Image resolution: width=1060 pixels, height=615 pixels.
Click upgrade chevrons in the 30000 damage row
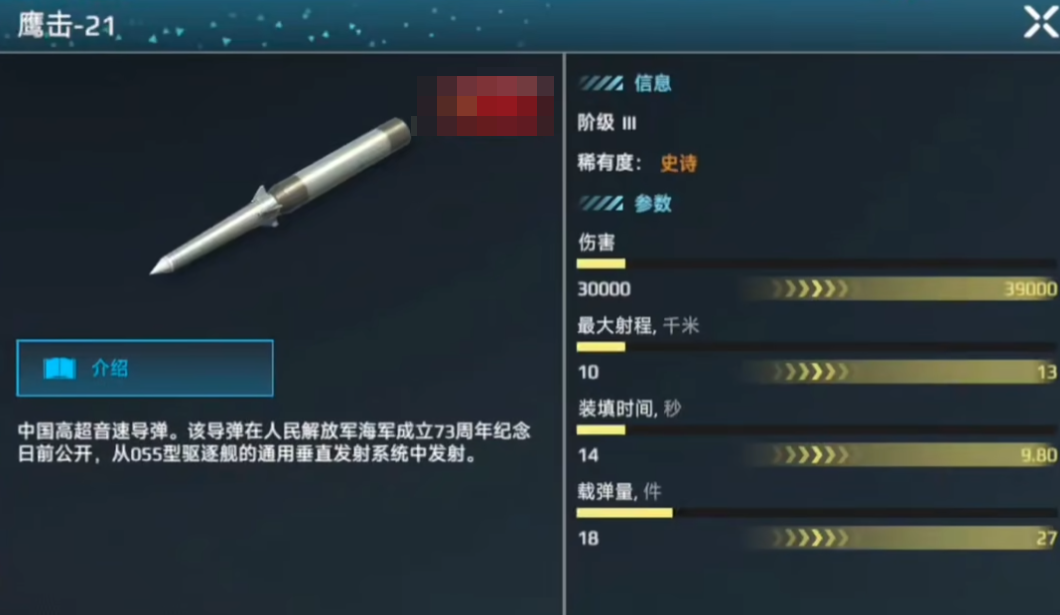tap(810, 289)
